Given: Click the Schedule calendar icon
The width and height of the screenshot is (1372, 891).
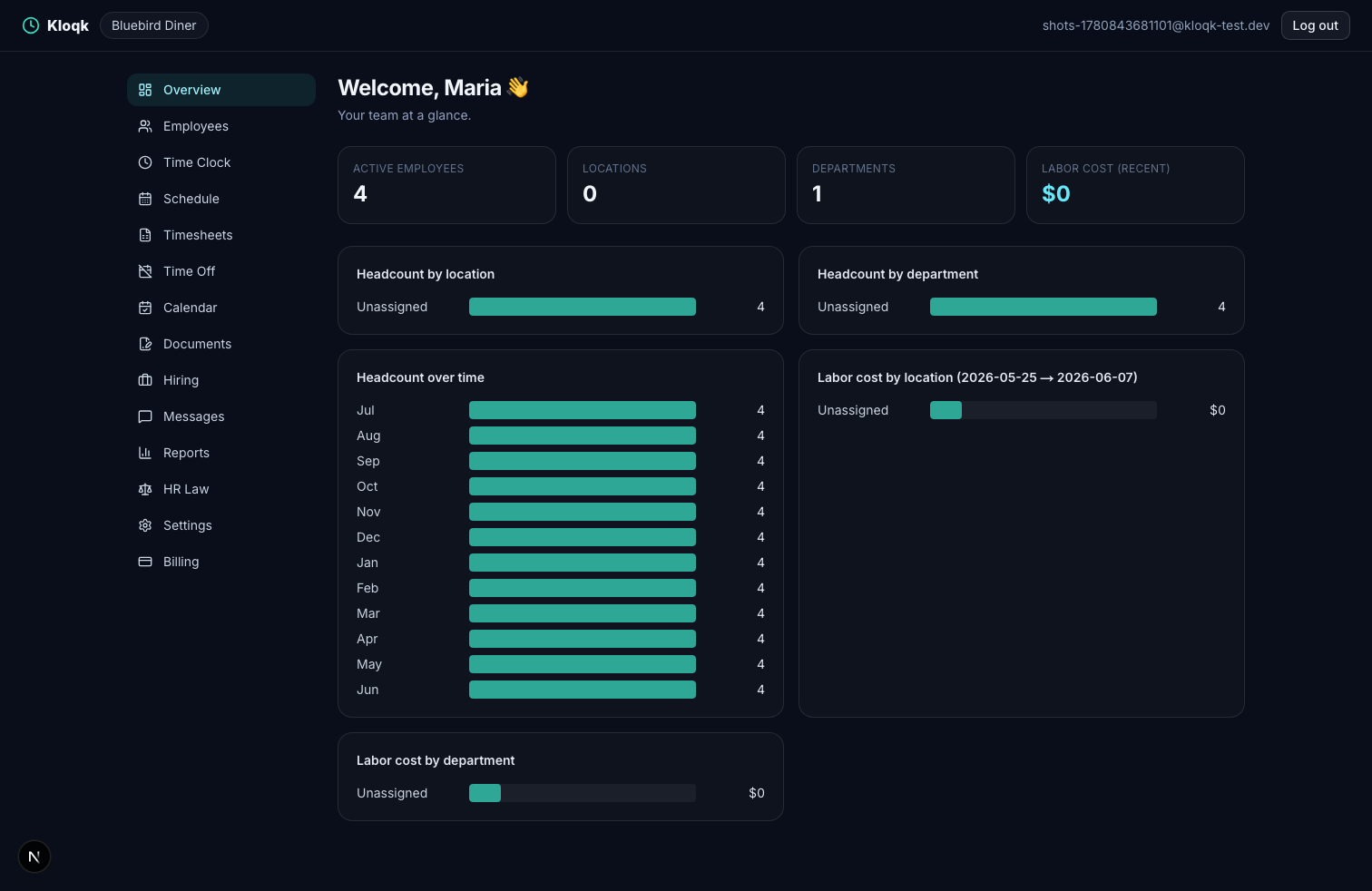Looking at the screenshot, I should [145, 199].
